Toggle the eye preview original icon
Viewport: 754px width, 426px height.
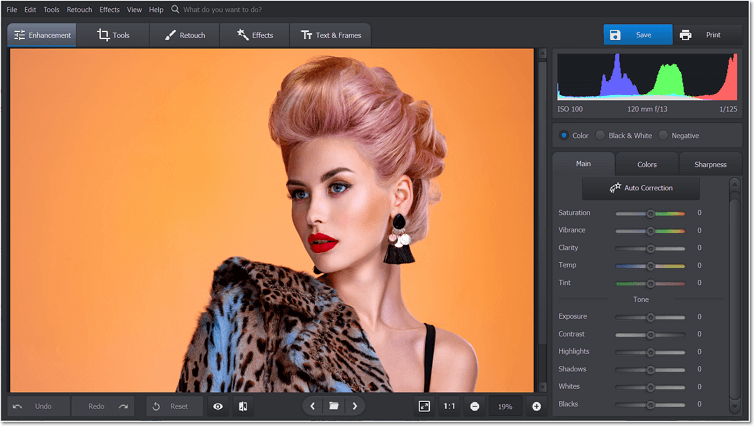[218, 406]
